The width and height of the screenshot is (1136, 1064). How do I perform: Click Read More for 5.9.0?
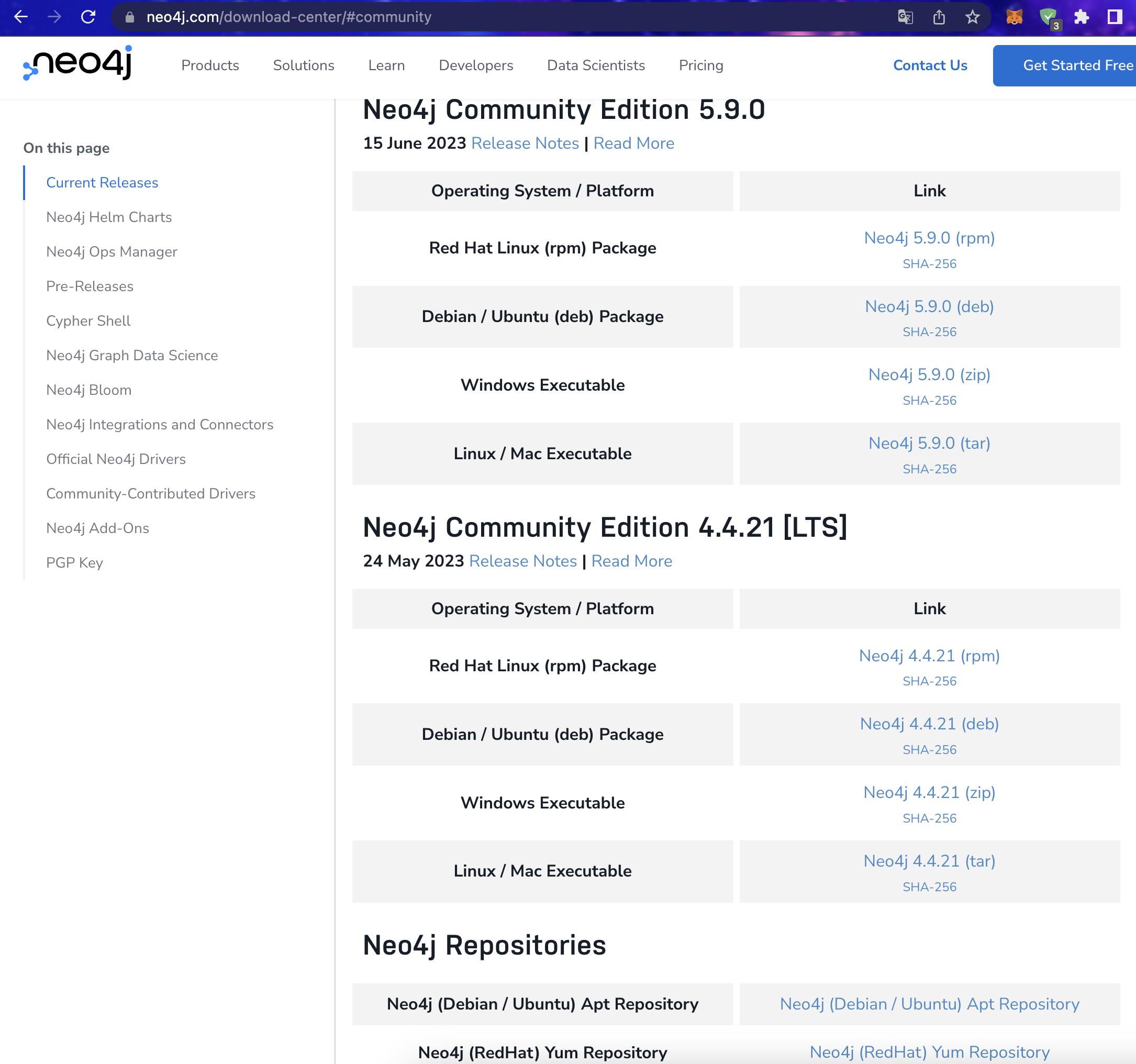634,143
